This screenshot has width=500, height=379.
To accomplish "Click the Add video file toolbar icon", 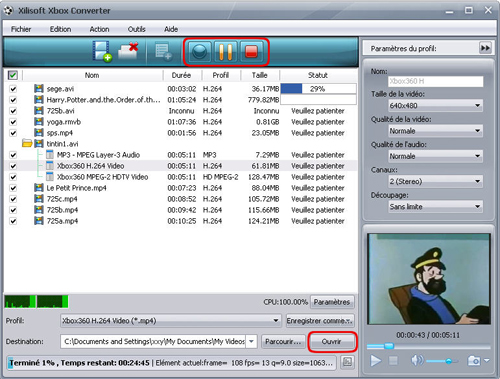I will click(x=102, y=51).
